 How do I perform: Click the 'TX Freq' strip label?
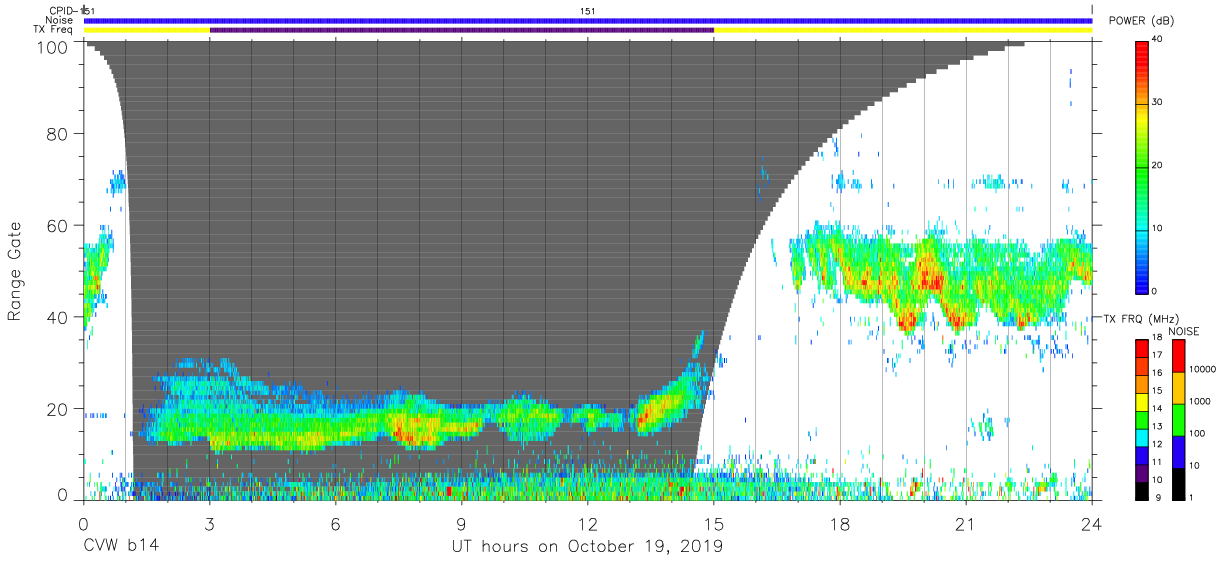pyautogui.click(x=53, y=30)
